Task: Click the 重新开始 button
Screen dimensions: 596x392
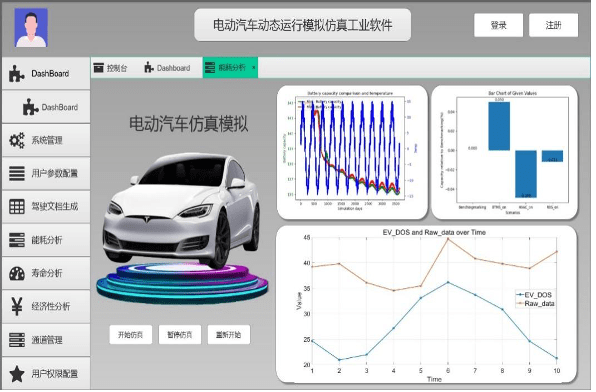Action: 228,335
